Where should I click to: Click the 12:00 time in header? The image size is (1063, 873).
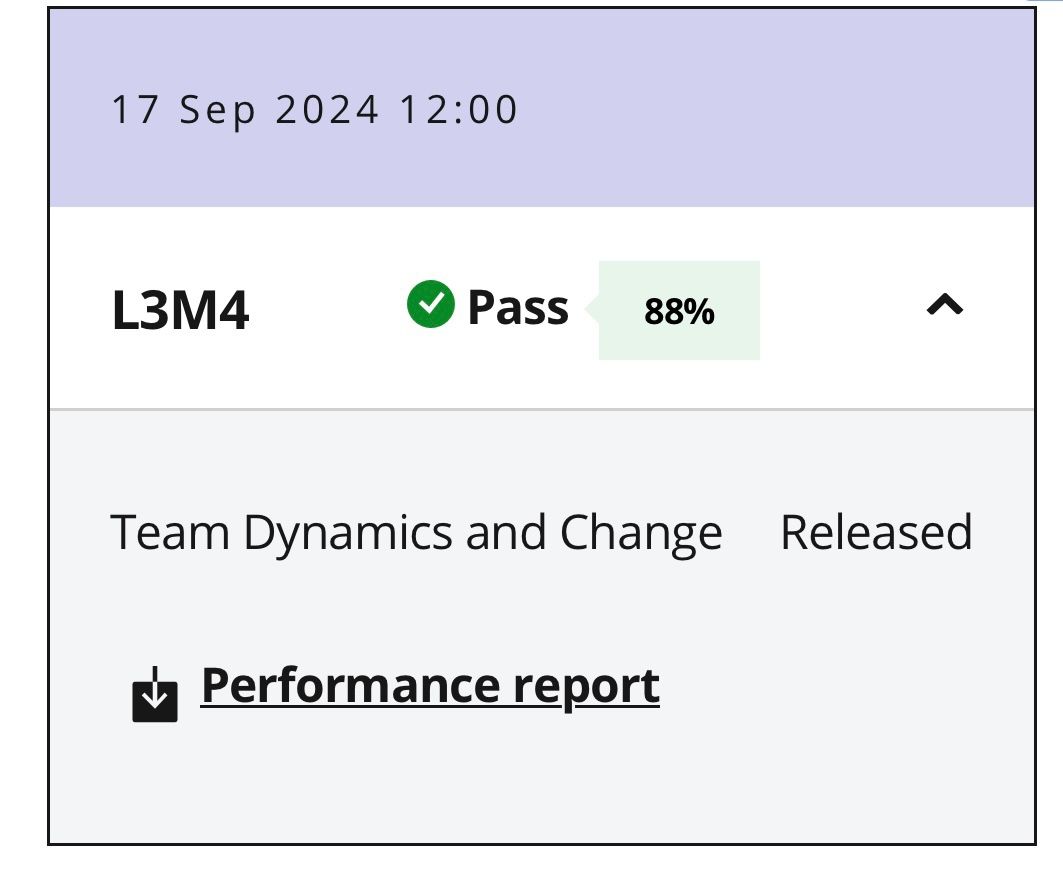click(459, 110)
